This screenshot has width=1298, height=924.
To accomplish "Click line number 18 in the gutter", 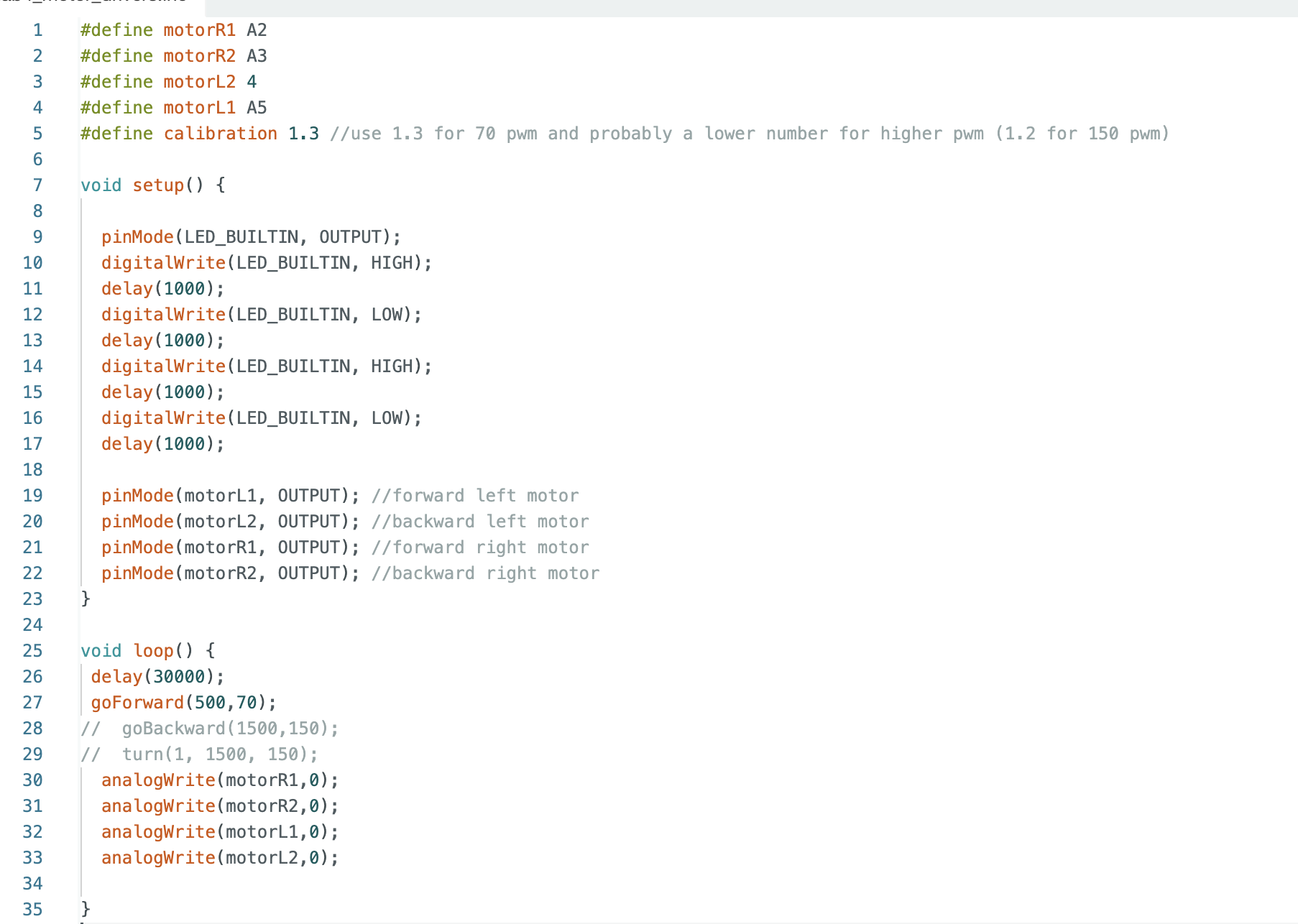I will tap(33, 470).
